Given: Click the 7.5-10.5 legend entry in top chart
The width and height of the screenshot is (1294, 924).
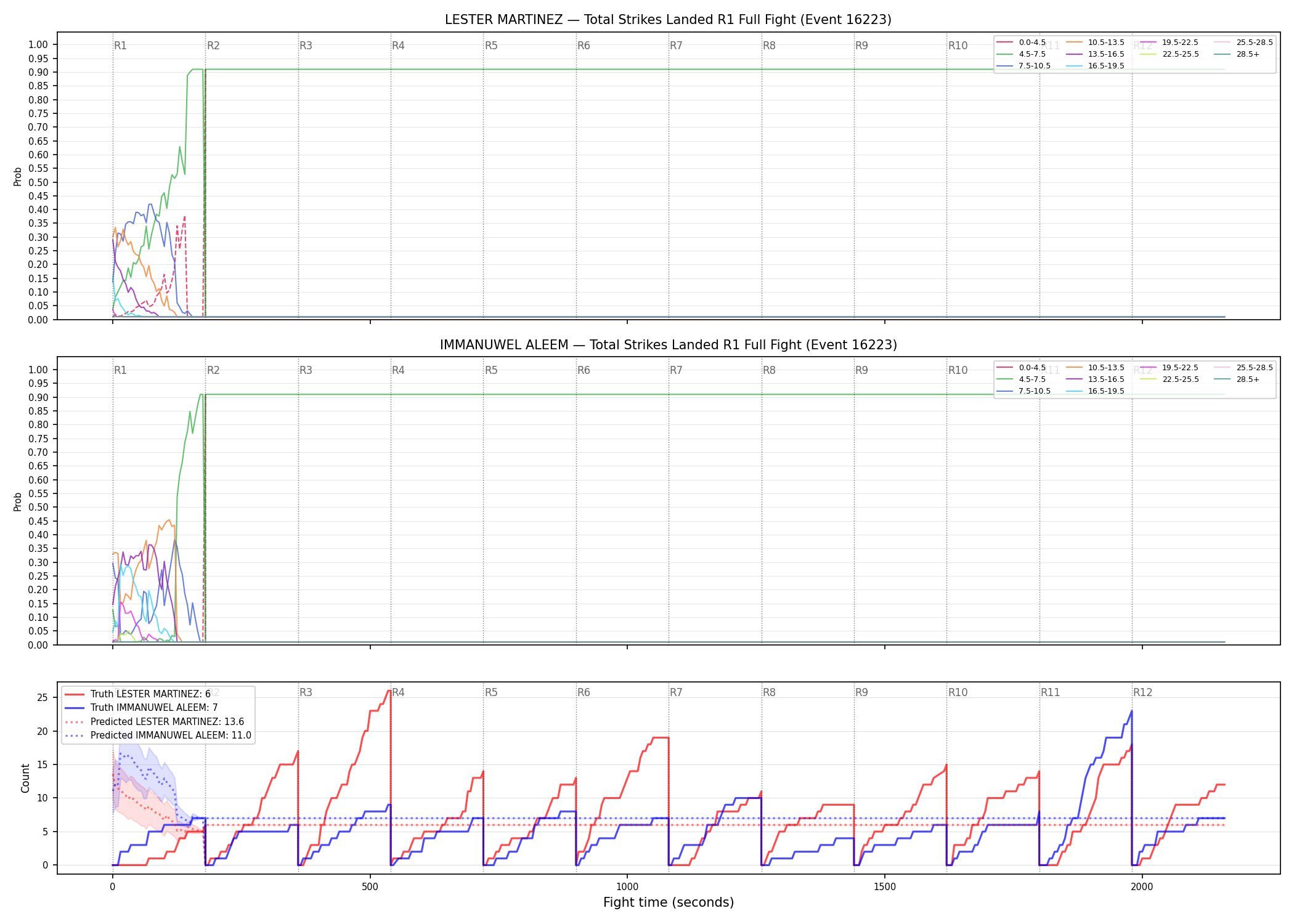Looking at the screenshot, I should [1023, 66].
